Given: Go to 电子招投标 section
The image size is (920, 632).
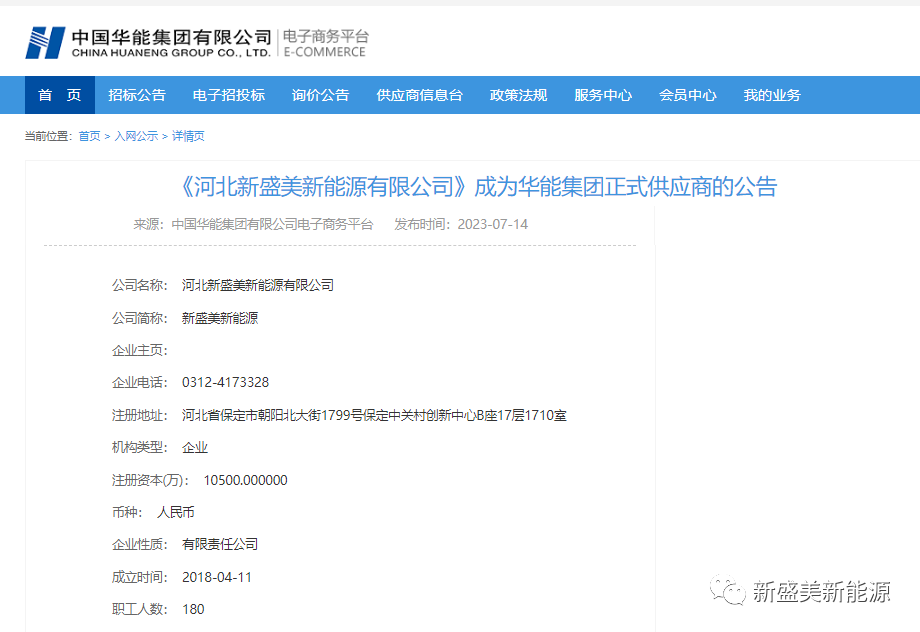Looking at the screenshot, I should [x=229, y=95].
